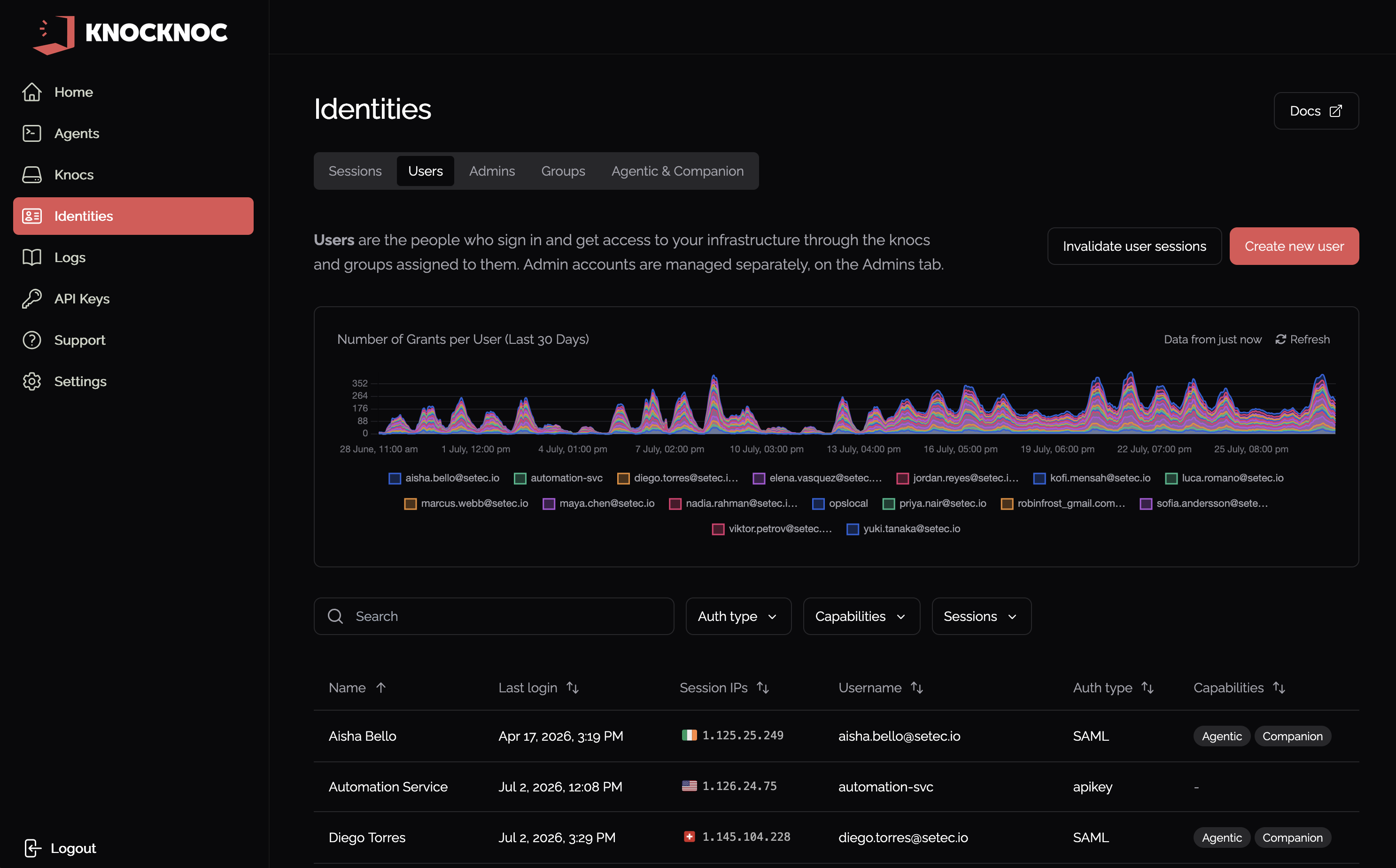Open Settings using the gear icon
The image size is (1396, 868).
pyautogui.click(x=31, y=381)
